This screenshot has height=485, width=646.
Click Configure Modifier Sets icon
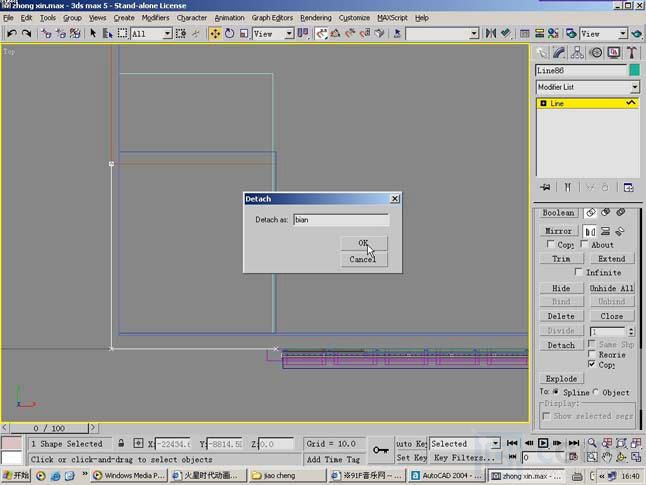[628, 187]
